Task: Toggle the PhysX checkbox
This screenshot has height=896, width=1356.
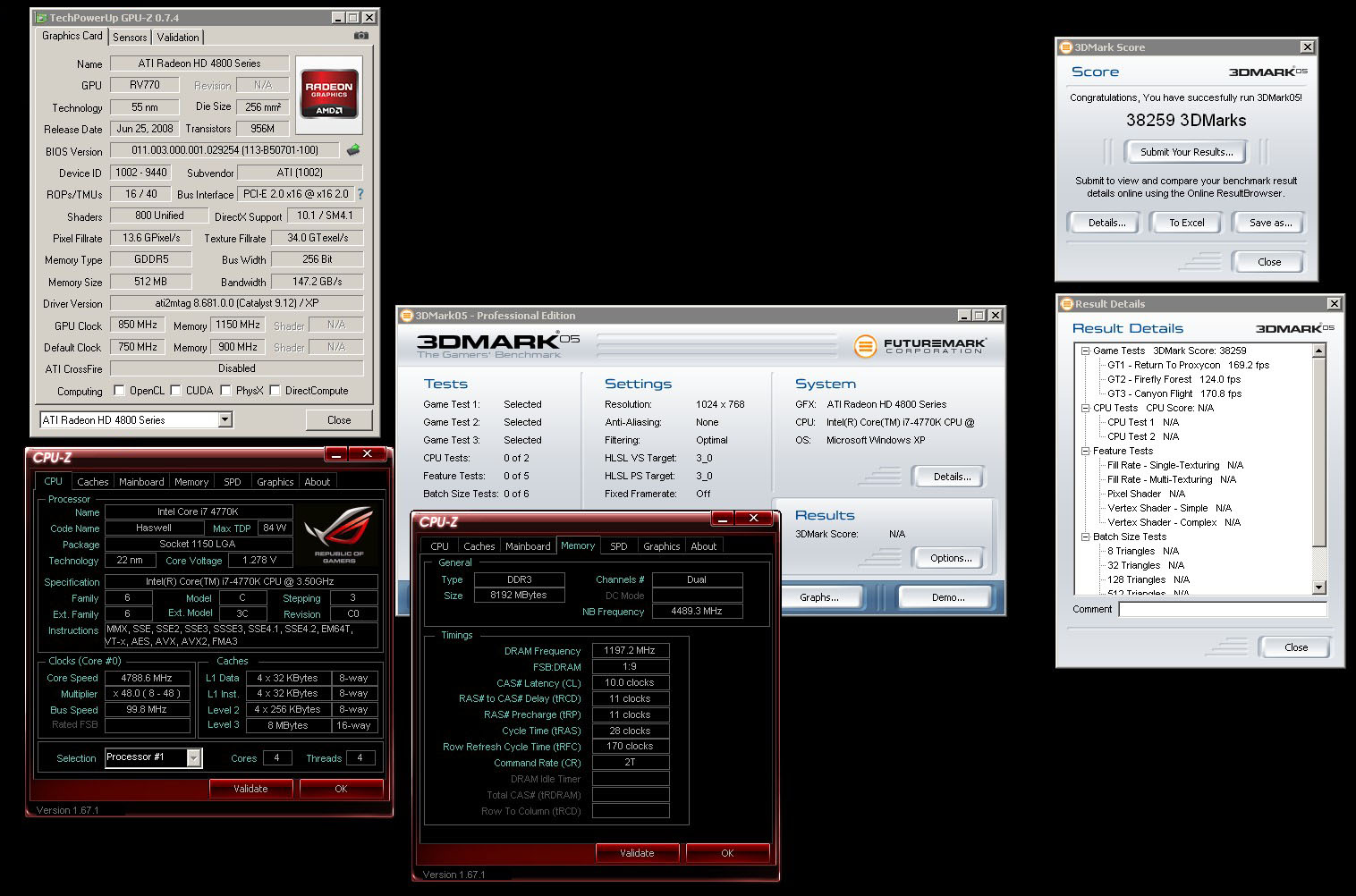Action: click(x=225, y=391)
